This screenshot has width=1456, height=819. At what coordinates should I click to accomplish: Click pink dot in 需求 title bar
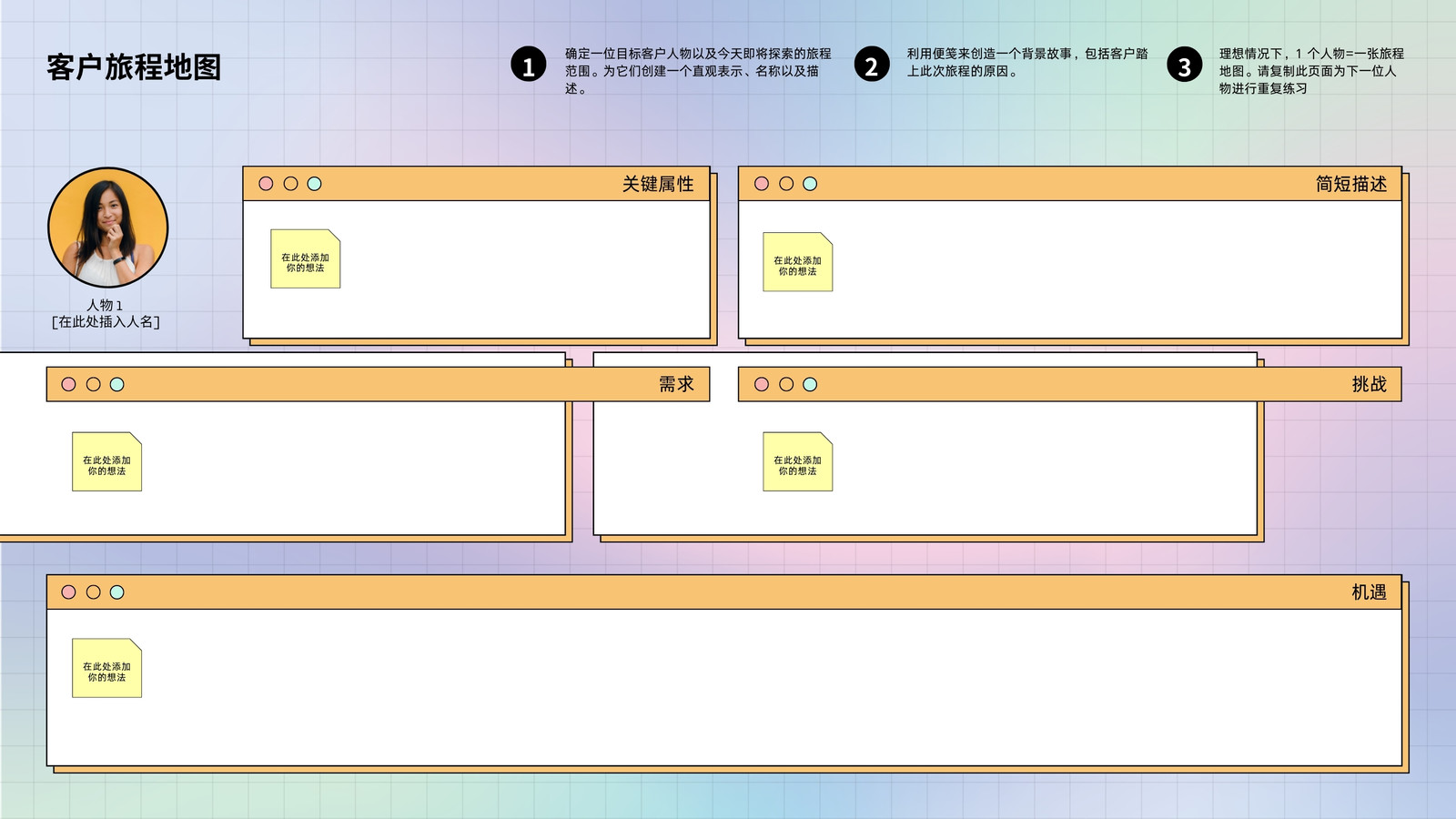pos(68,384)
